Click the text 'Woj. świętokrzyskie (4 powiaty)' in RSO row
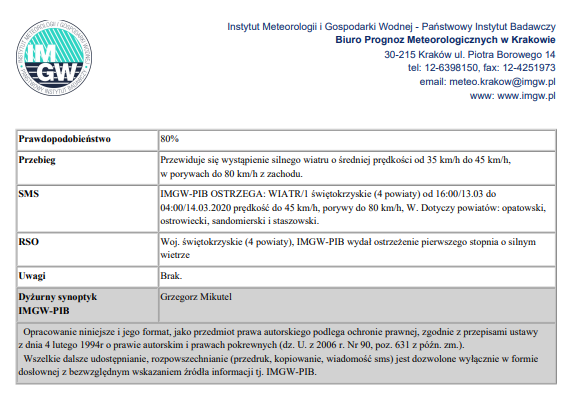 click(x=226, y=242)
